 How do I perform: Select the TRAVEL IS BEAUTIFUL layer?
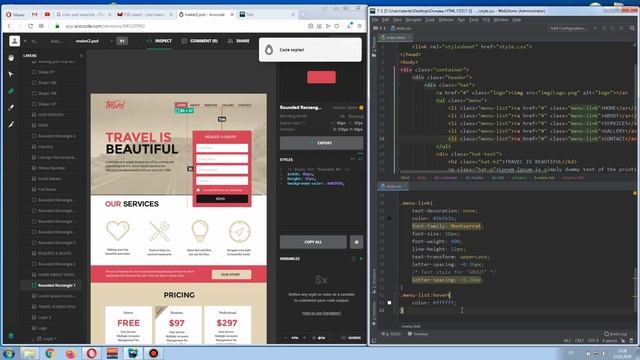pos(52,307)
